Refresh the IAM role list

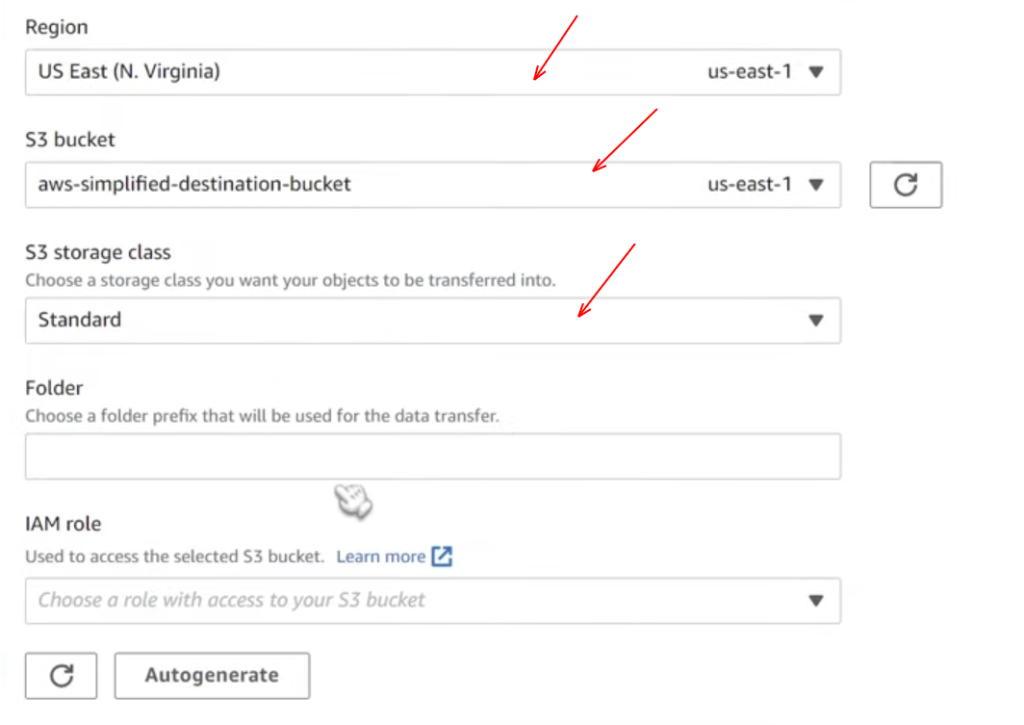61,676
